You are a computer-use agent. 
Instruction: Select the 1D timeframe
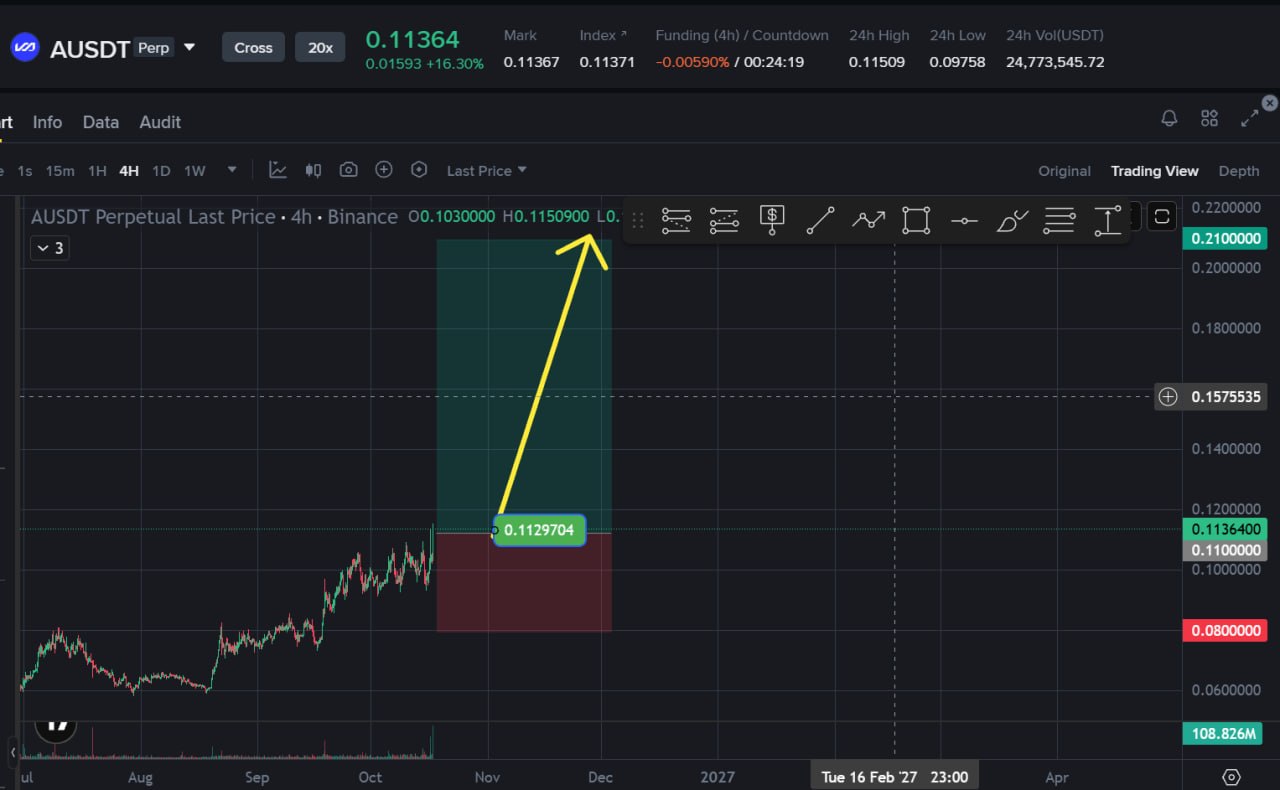[161, 171]
